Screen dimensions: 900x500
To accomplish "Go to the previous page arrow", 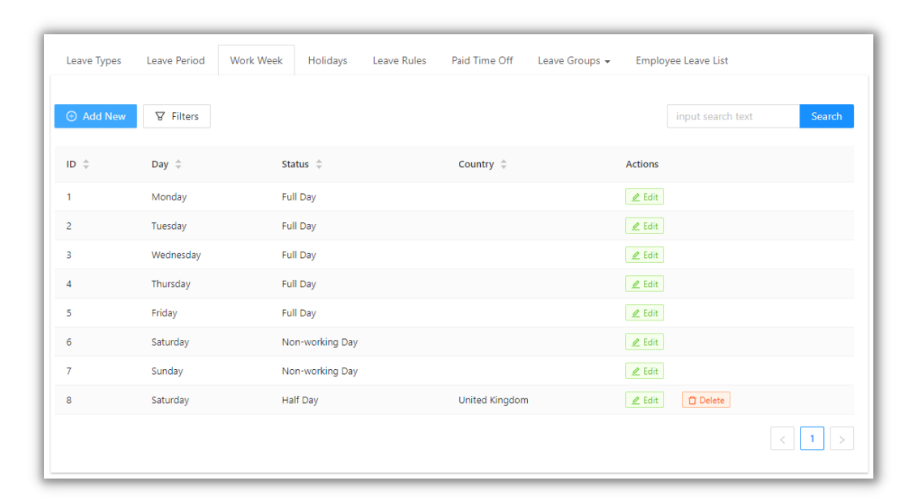I will (782, 439).
